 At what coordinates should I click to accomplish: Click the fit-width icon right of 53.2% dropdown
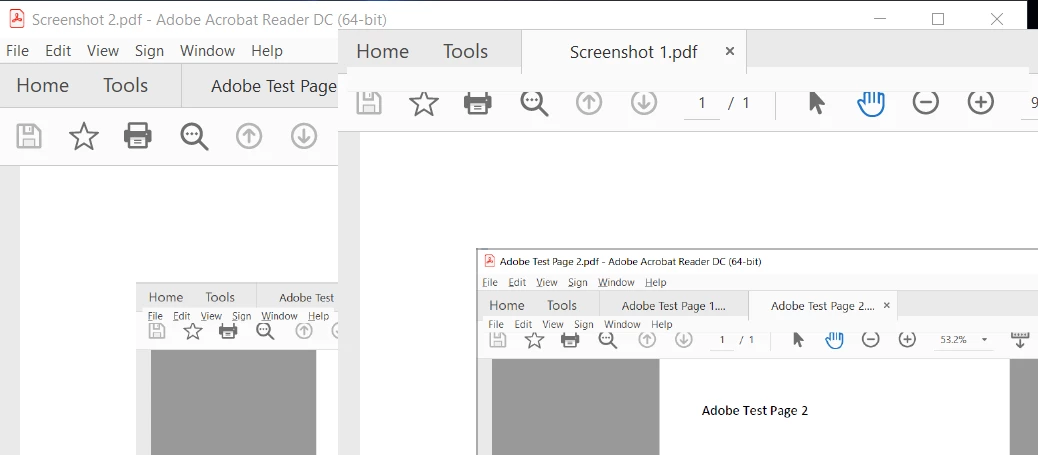1020,340
